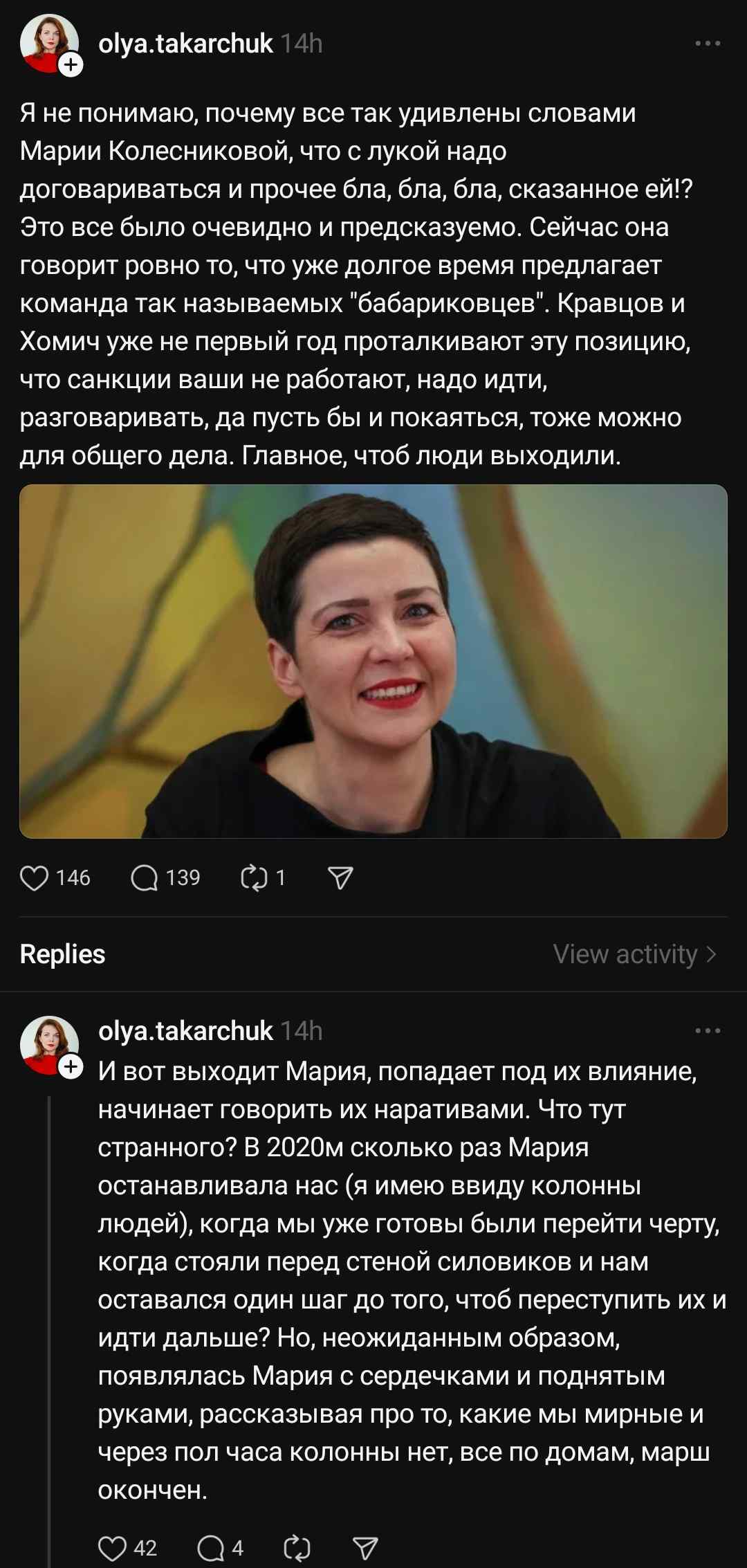Open more options menu on reply
747x1568 pixels.
[x=708, y=1031]
